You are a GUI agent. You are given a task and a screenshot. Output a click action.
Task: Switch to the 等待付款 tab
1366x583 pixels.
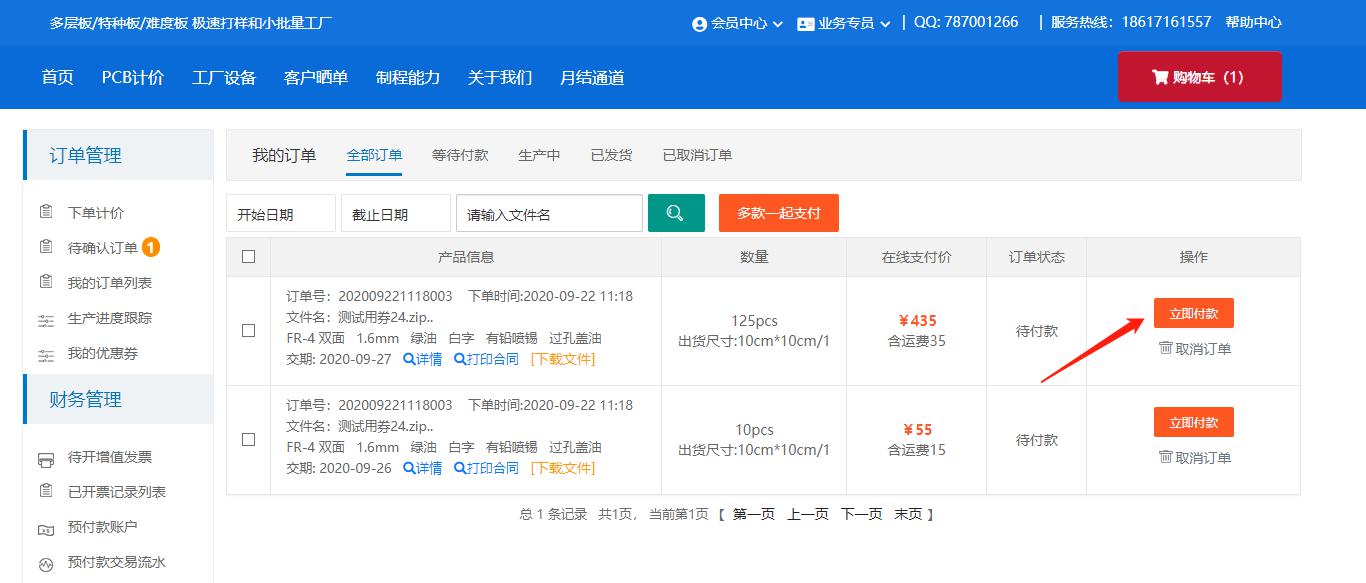click(460, 155)
